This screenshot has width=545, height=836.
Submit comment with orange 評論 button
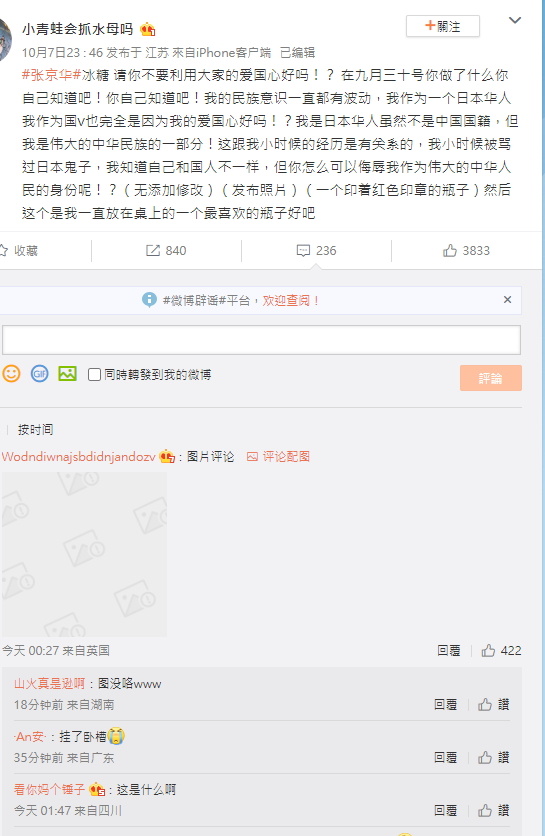(491, 378)
